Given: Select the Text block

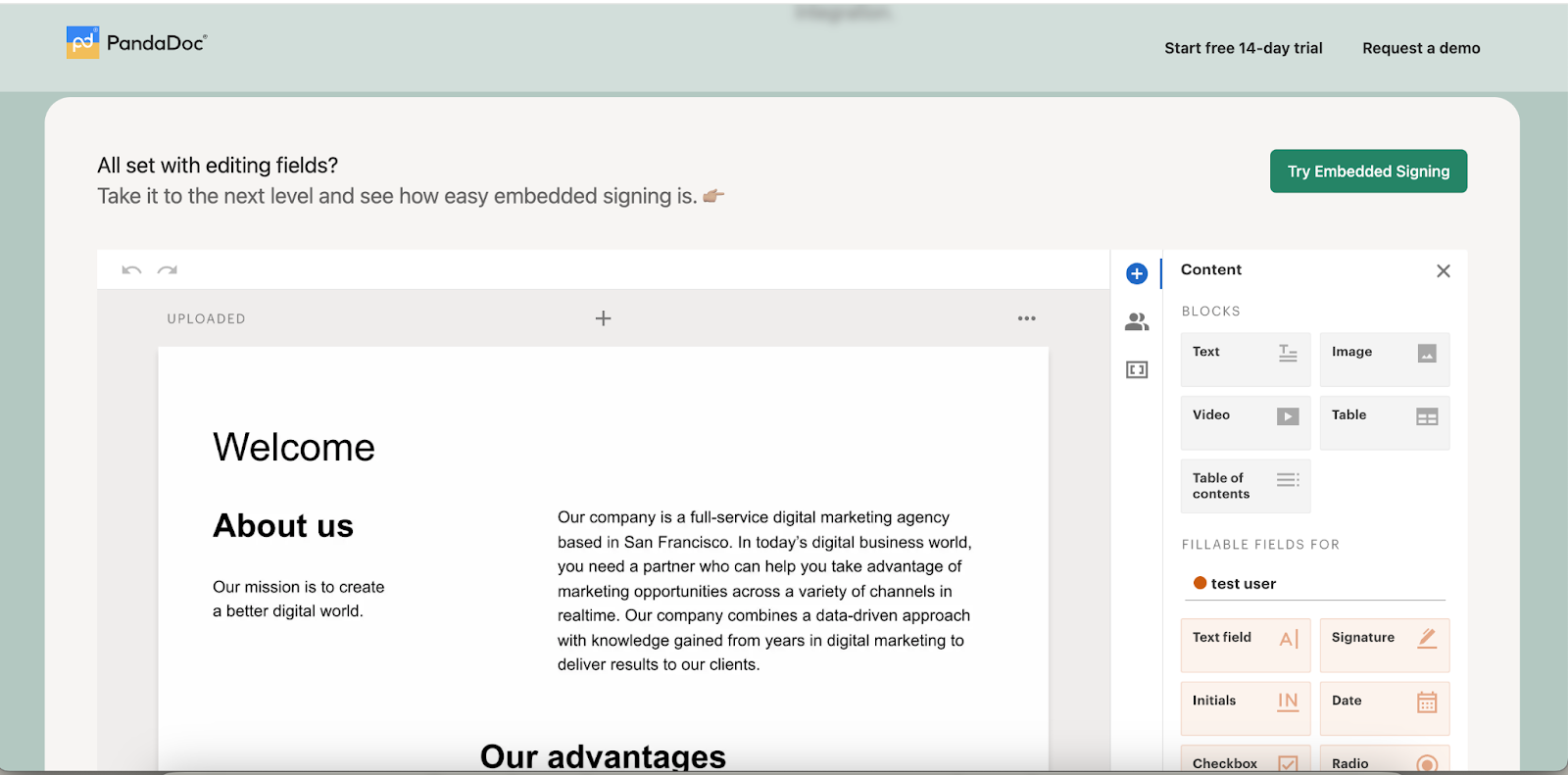Looking at the screenshot, I should coord(1246,360).
